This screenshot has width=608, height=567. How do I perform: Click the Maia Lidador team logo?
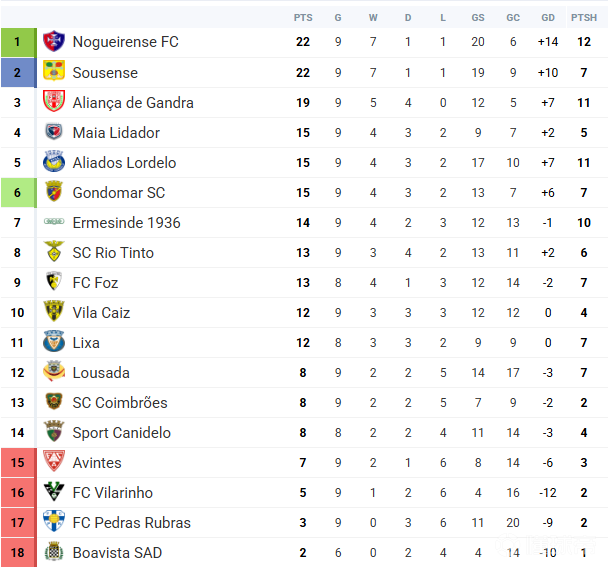point(54,132)
